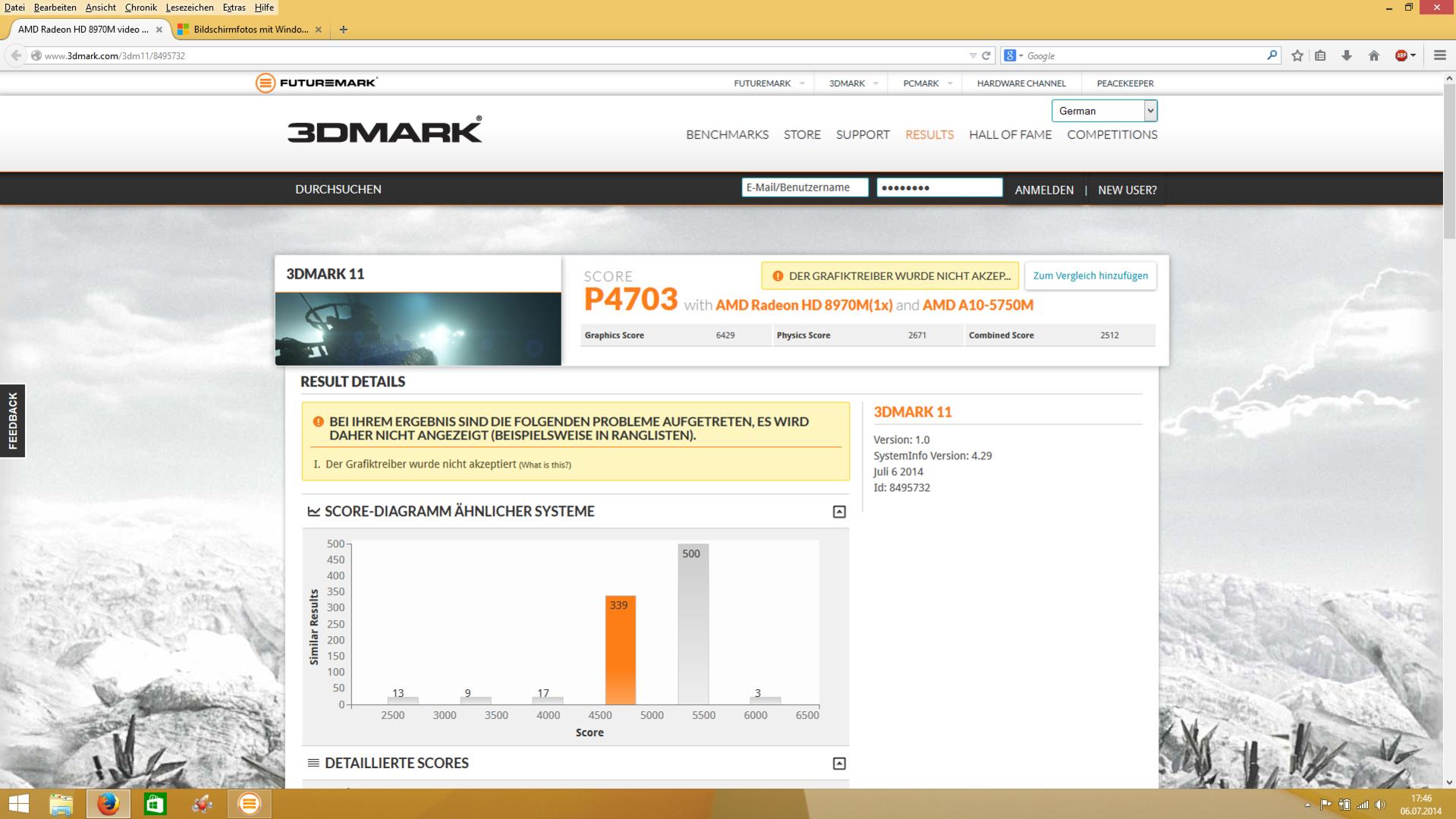Open the Bearbeiten menu
The width and height of the screenshot is (1456, 819).
click(x=55, y=7)
